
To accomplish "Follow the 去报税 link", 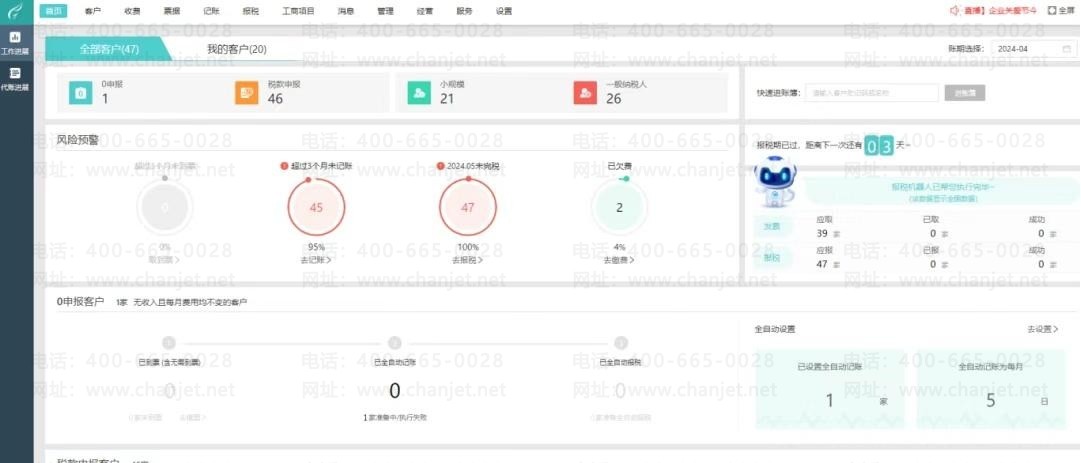I will (467, 260).
